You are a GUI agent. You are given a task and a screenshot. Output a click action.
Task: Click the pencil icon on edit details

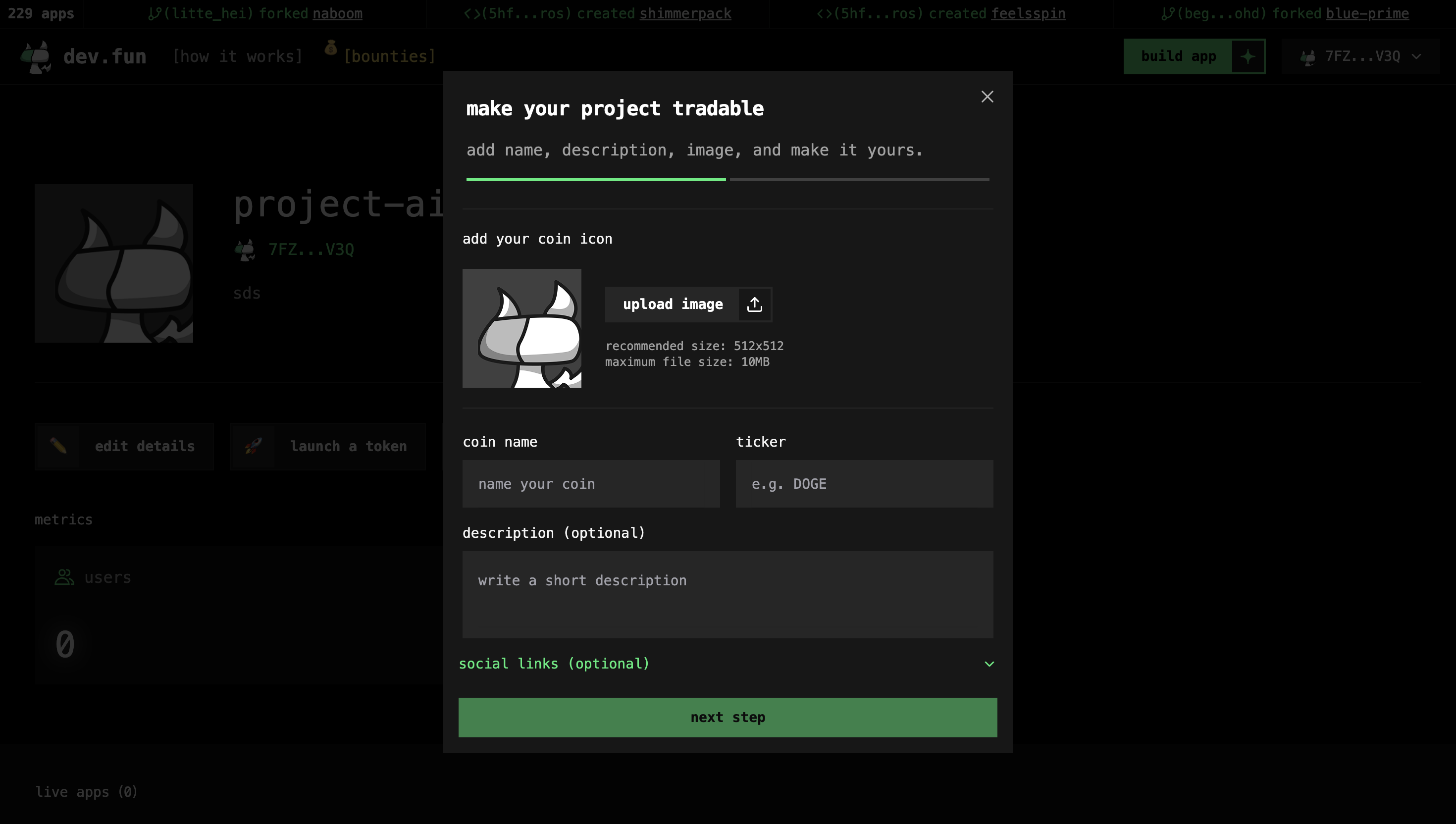click(58, 446)
